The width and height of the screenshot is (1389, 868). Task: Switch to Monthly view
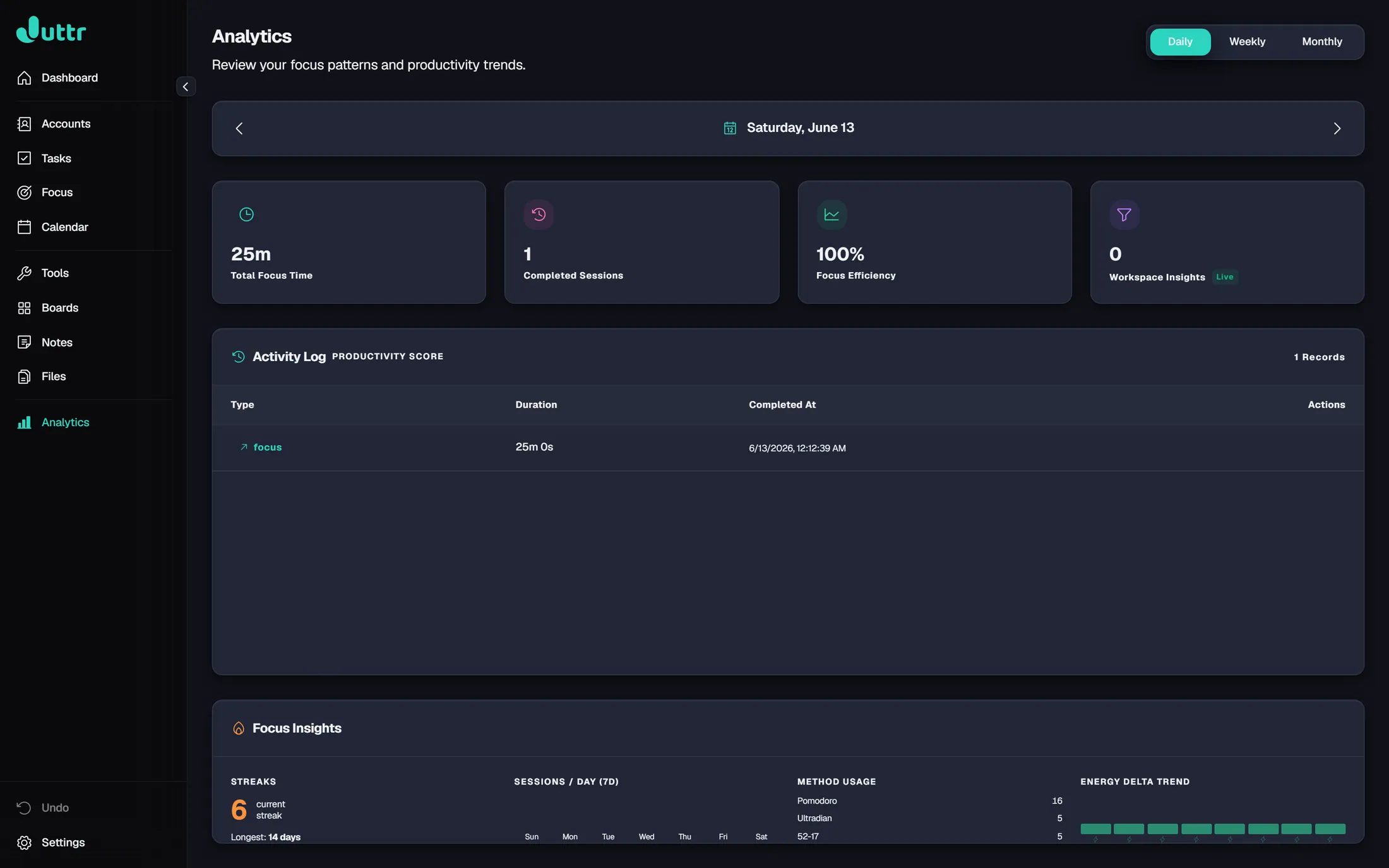[1322, 42]
